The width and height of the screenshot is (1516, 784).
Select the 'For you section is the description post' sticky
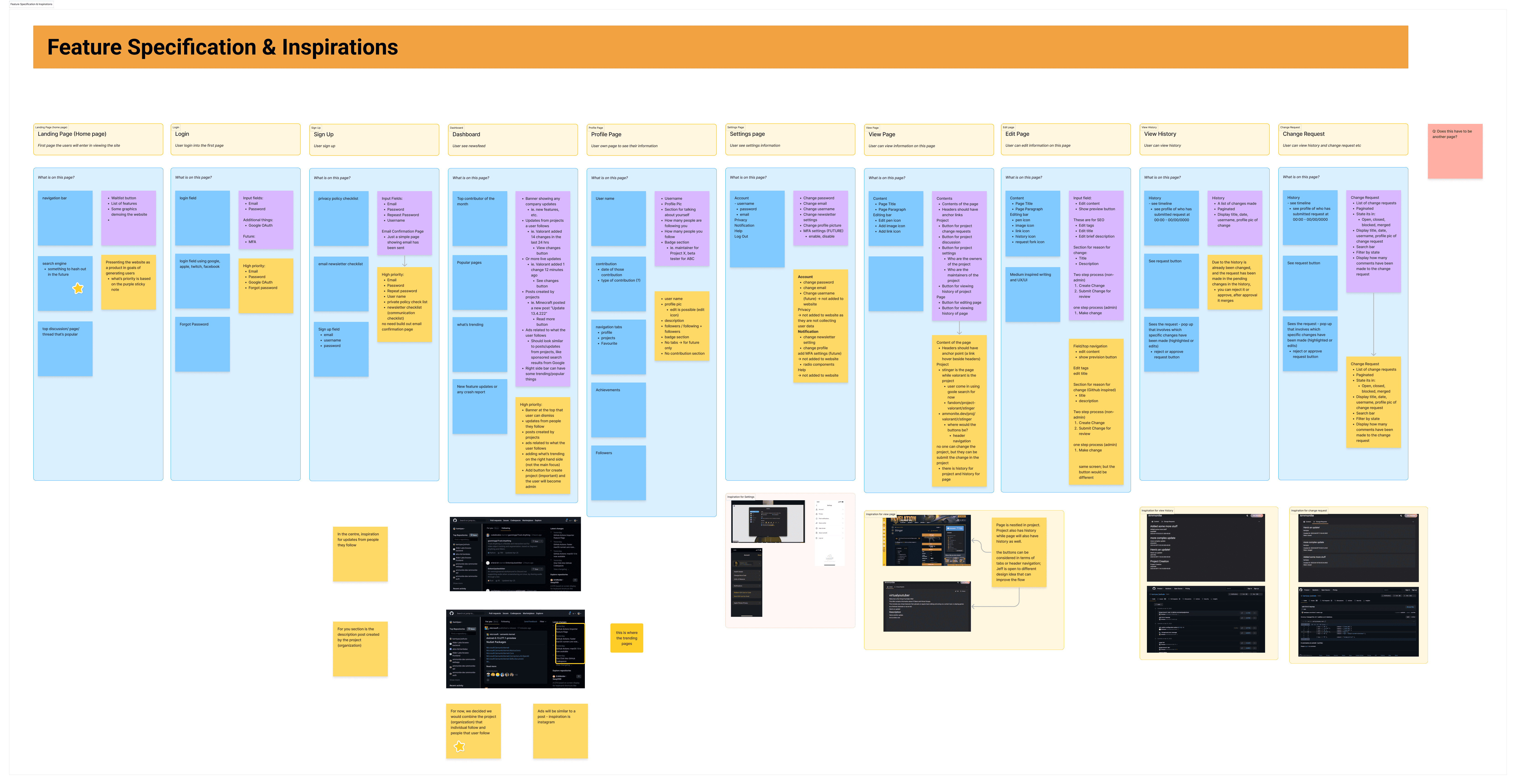pyautogui.click(x=360, y=649)
